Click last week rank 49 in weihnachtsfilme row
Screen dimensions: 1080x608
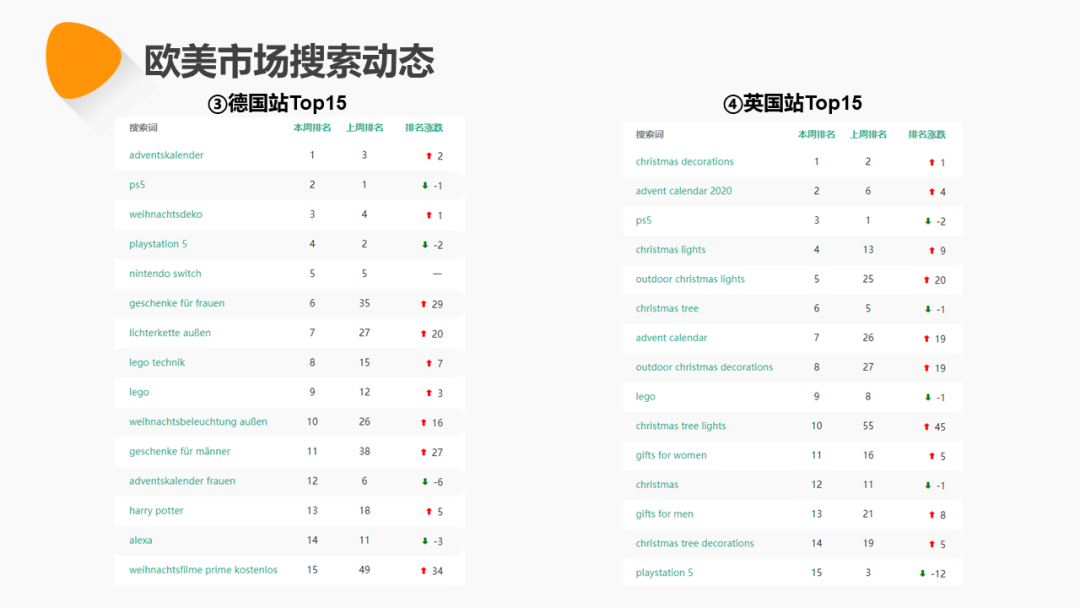point(364,569)
